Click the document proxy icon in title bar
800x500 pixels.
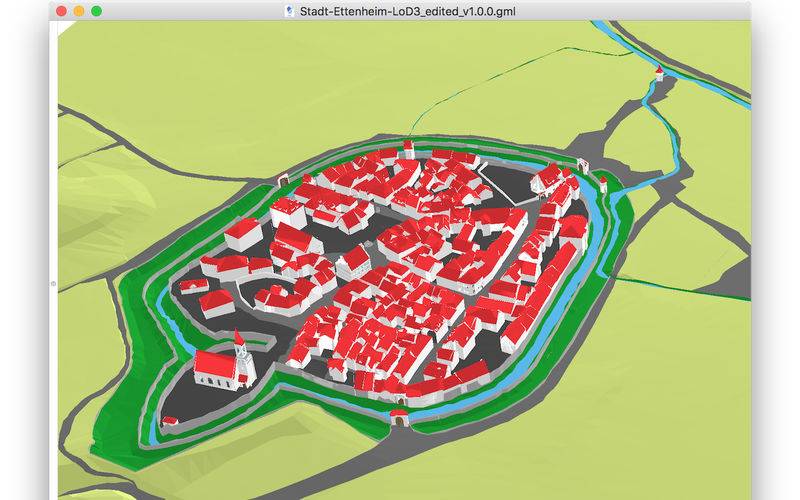pos(290,11)
